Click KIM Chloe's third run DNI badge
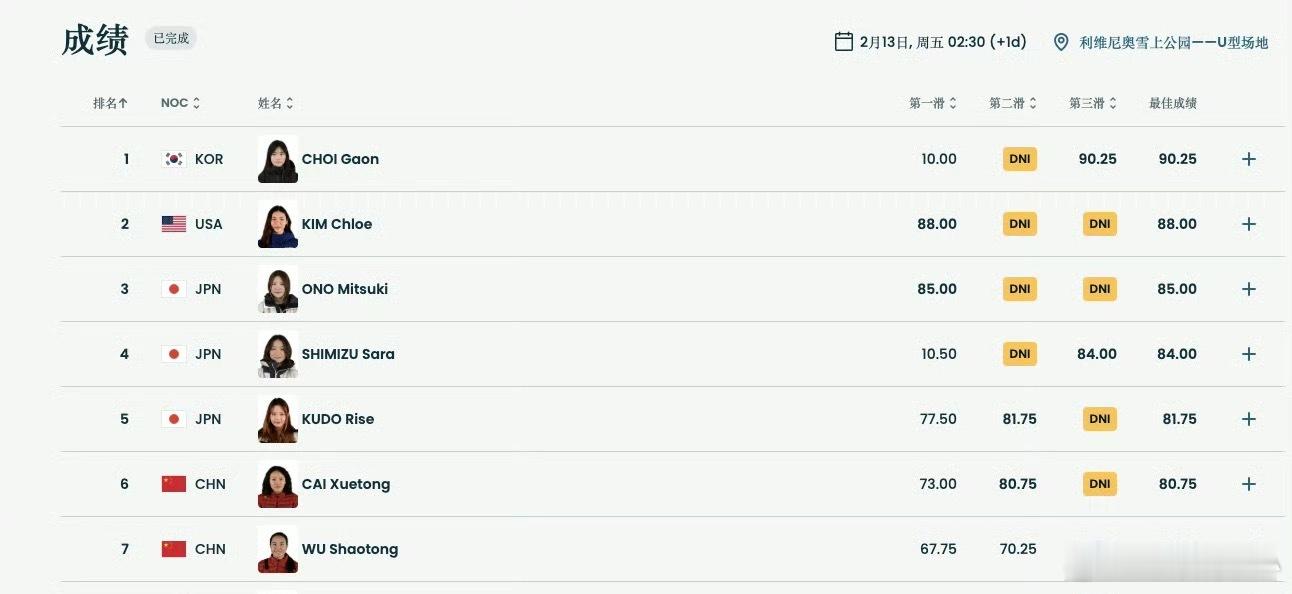Image resolution: width=1292 pixels, height=594 pixels. (x=1099, y=224)
